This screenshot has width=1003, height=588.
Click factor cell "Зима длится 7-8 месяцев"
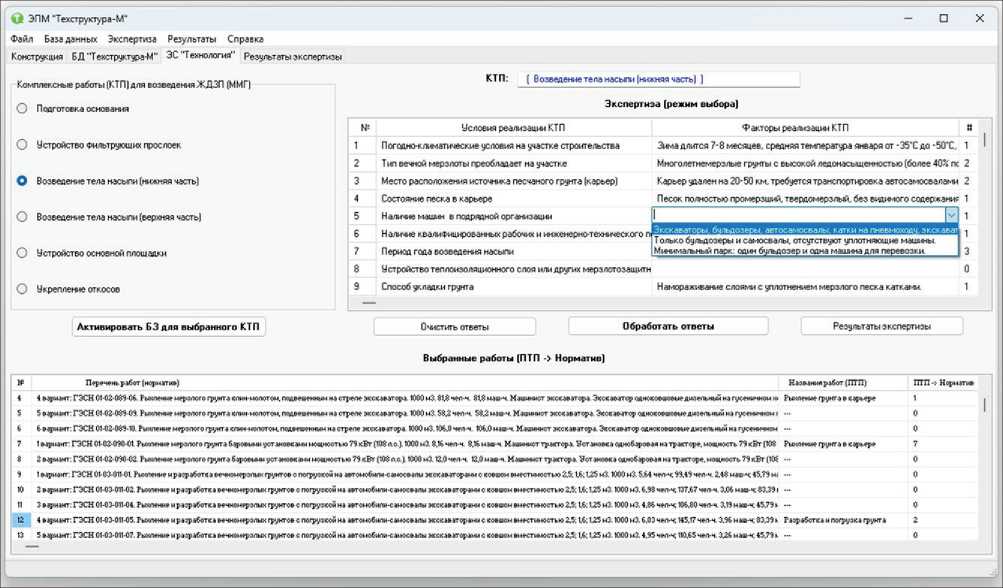tap(805, 145)
